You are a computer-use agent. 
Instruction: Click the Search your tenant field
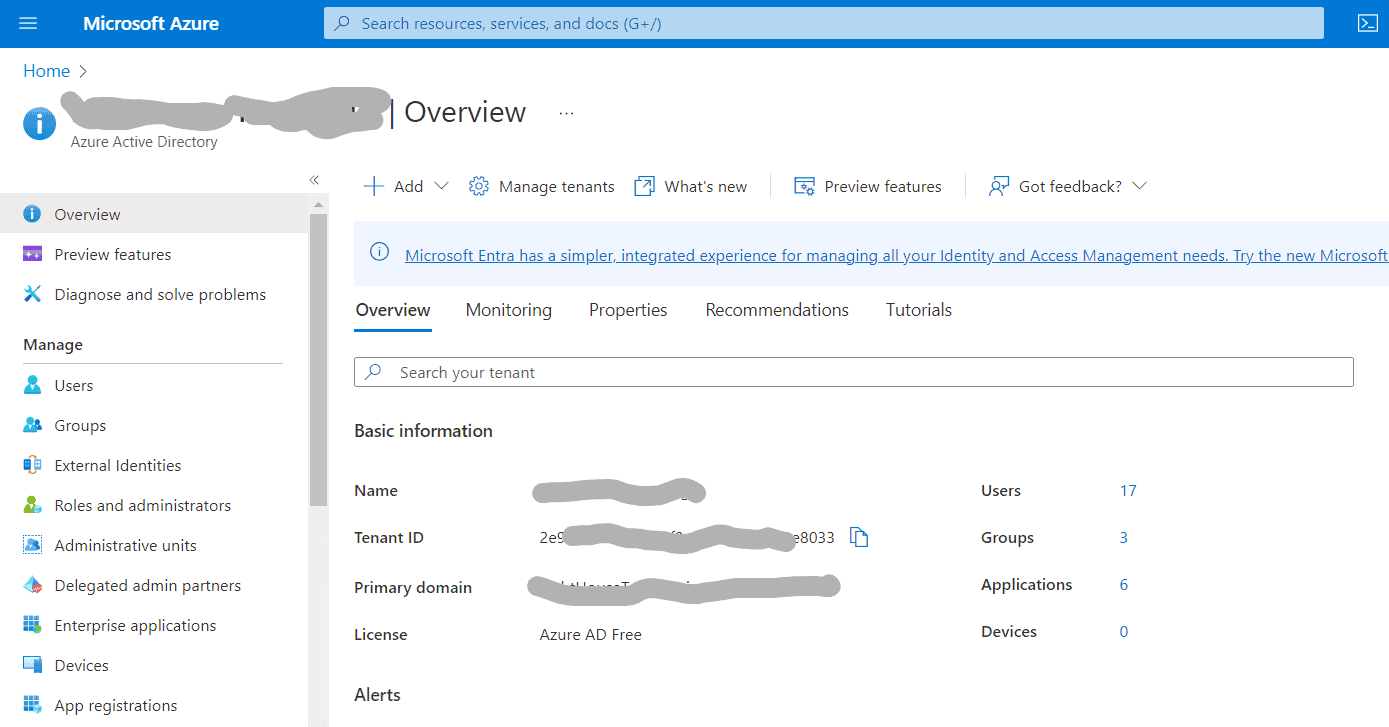tap(853, 372)
